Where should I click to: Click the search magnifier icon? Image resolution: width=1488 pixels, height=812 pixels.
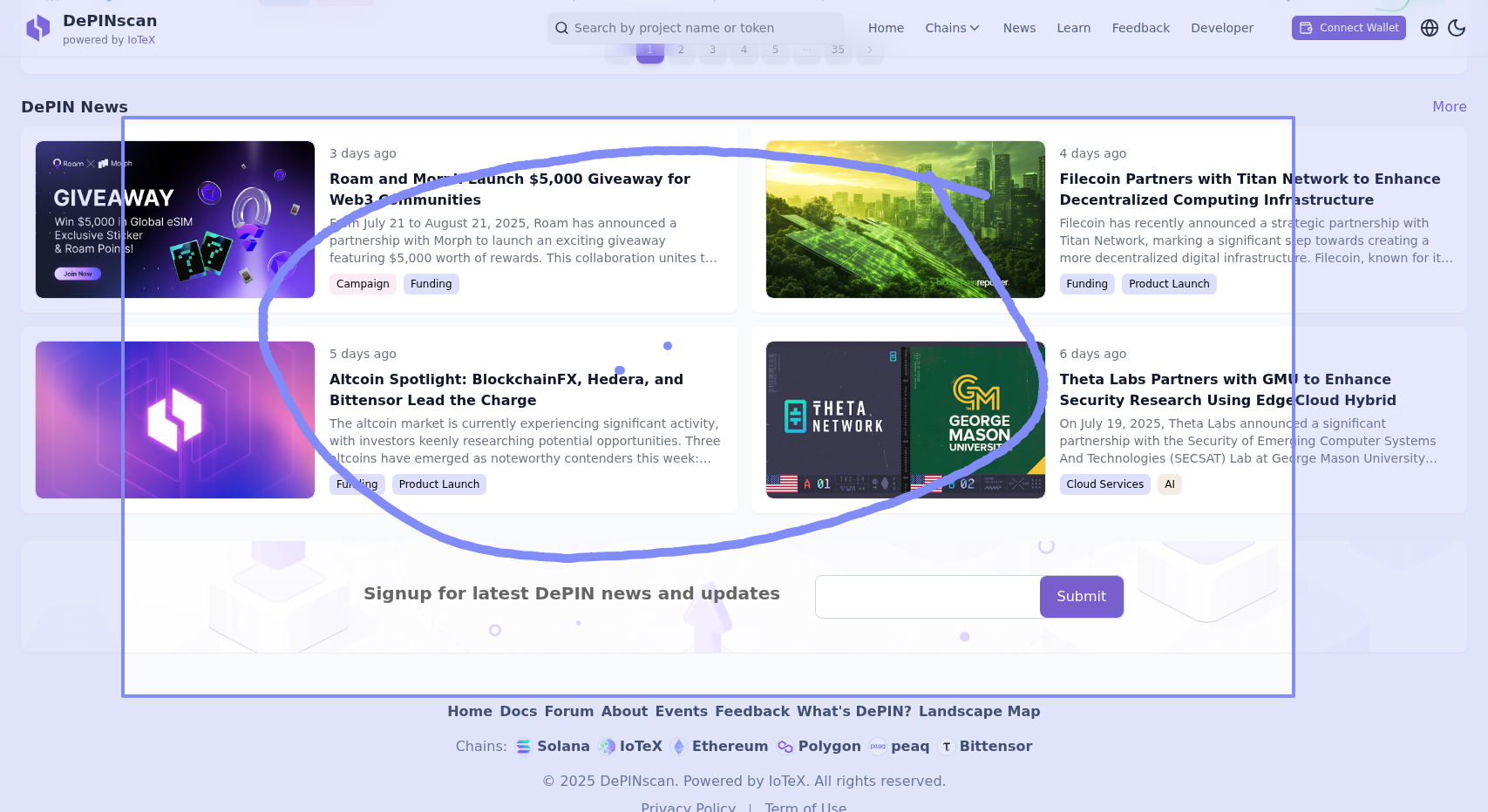562,28
